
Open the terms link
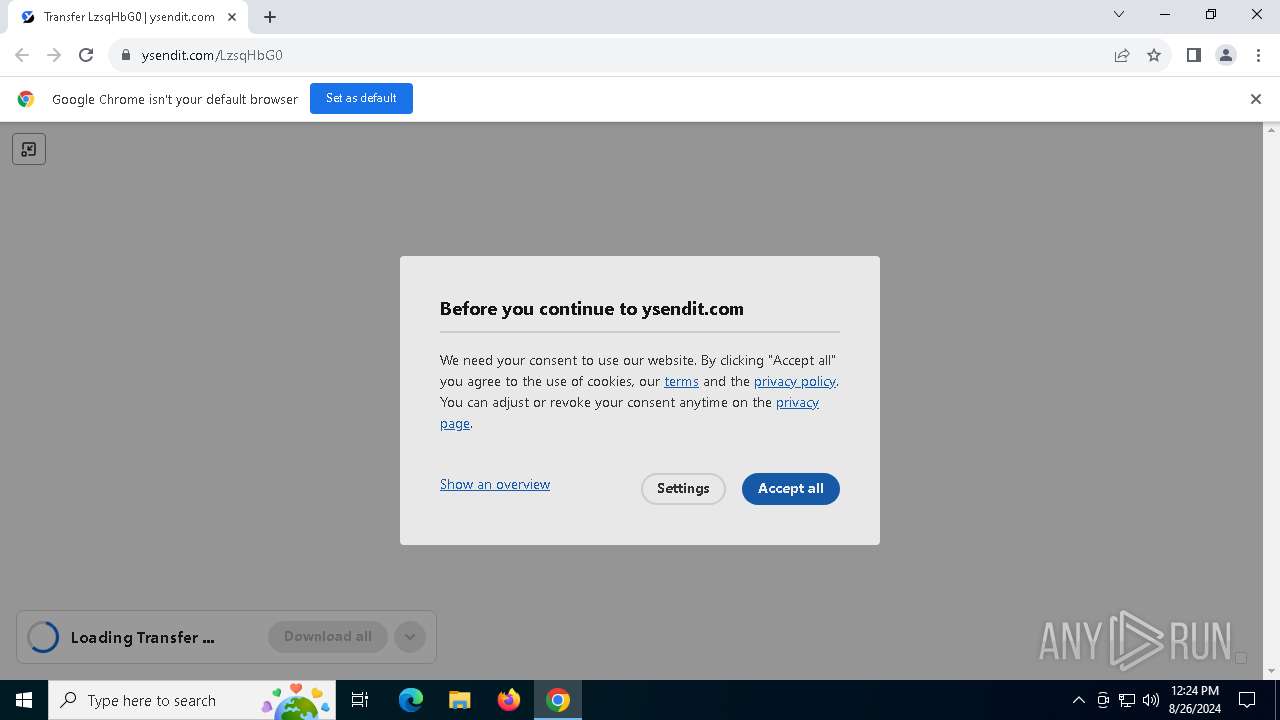pos(681,381)
